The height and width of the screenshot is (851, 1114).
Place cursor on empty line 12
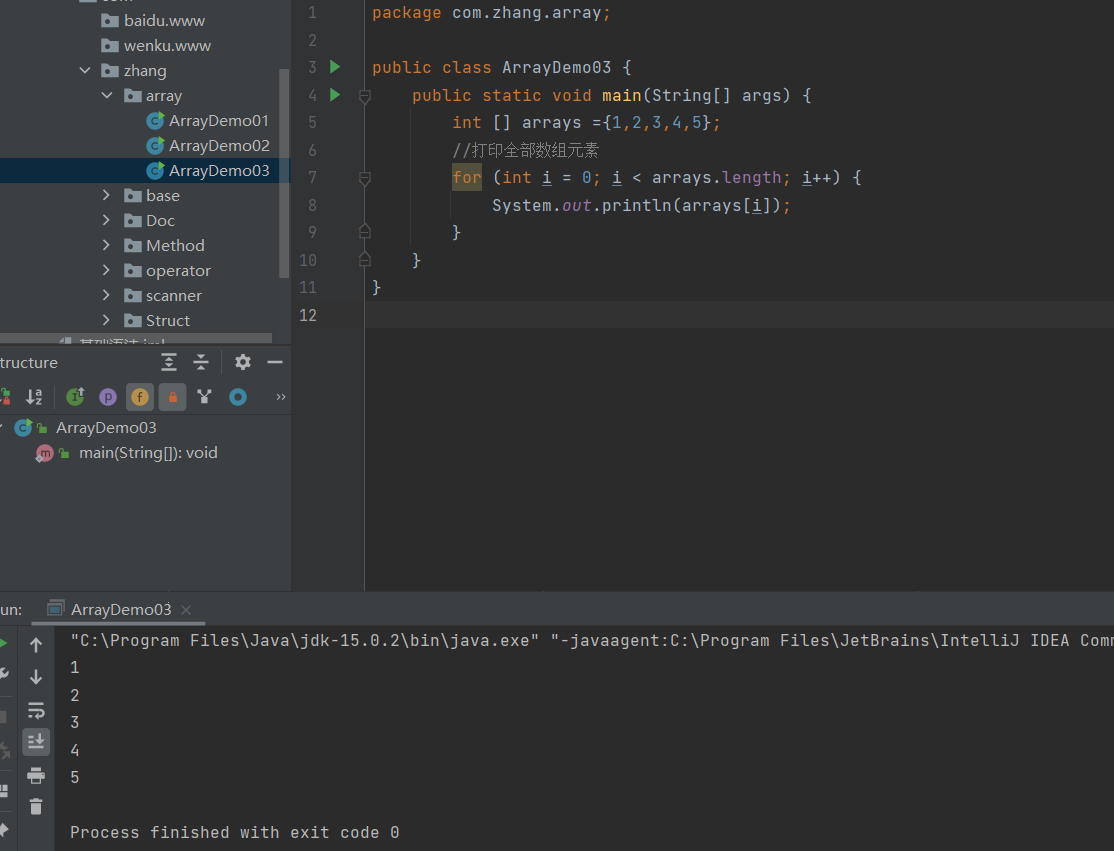tap(739, 315)
